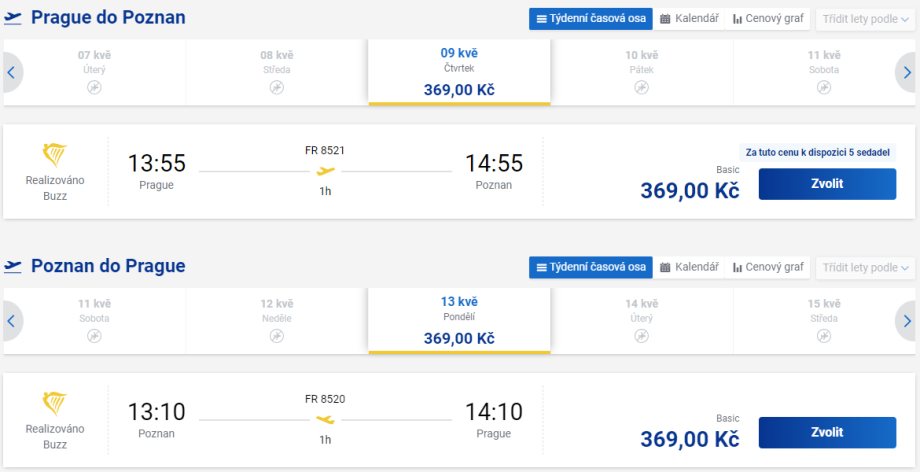
Task: Switch outbound view to Kalendář
Action: 689,19
